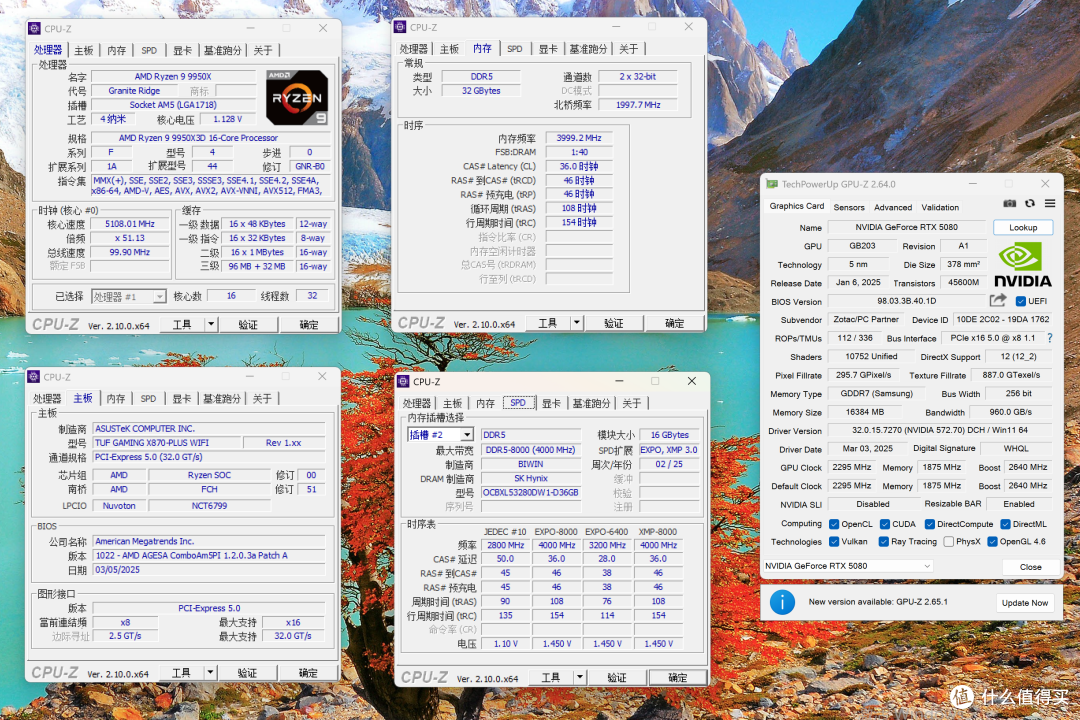The width and height of the screenshot is (1080, 720).
Task: Click the CPU-Z title icon in the memory window
Action: [x=399, y=27]
